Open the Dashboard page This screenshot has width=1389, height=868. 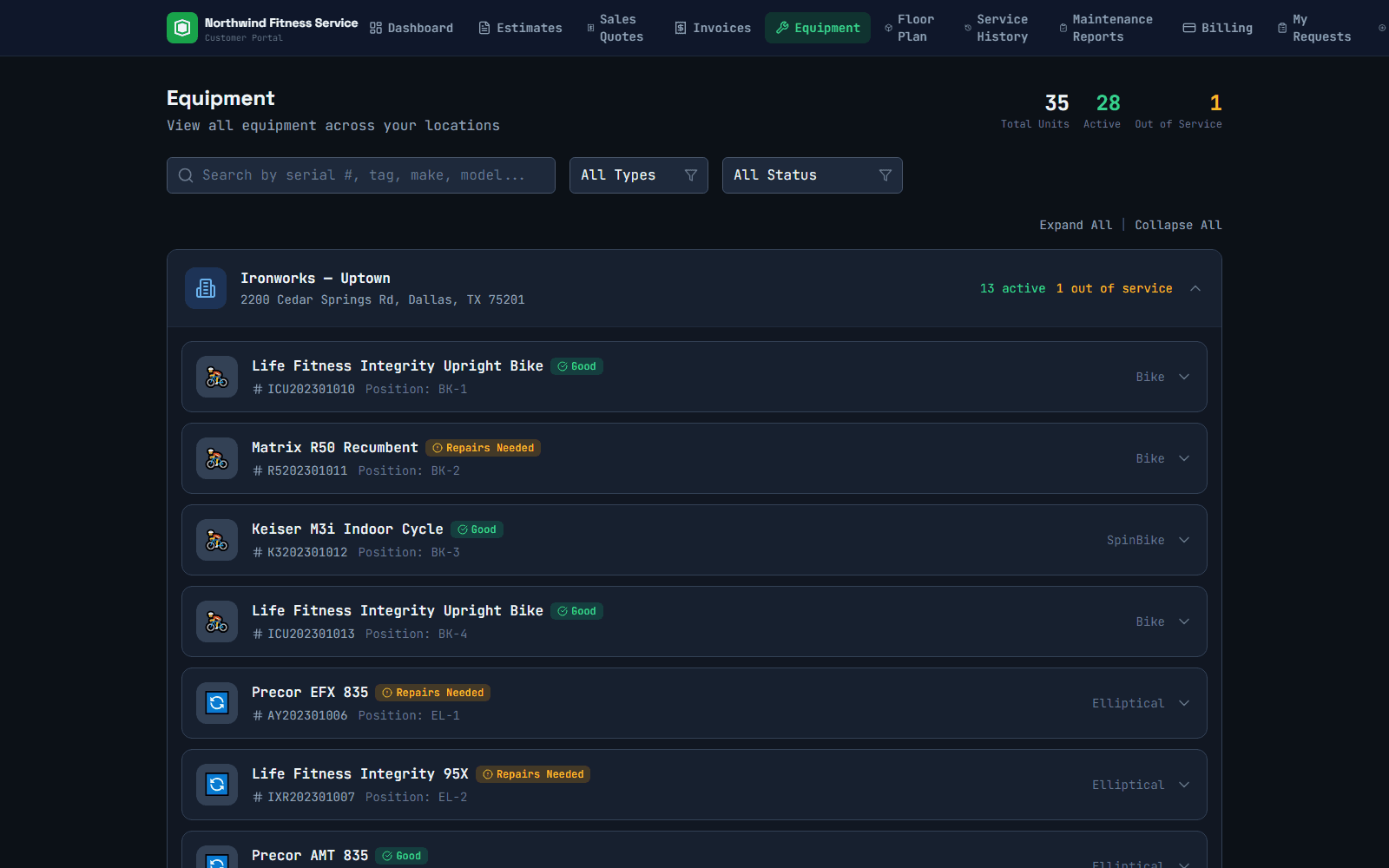coord(411,28)
